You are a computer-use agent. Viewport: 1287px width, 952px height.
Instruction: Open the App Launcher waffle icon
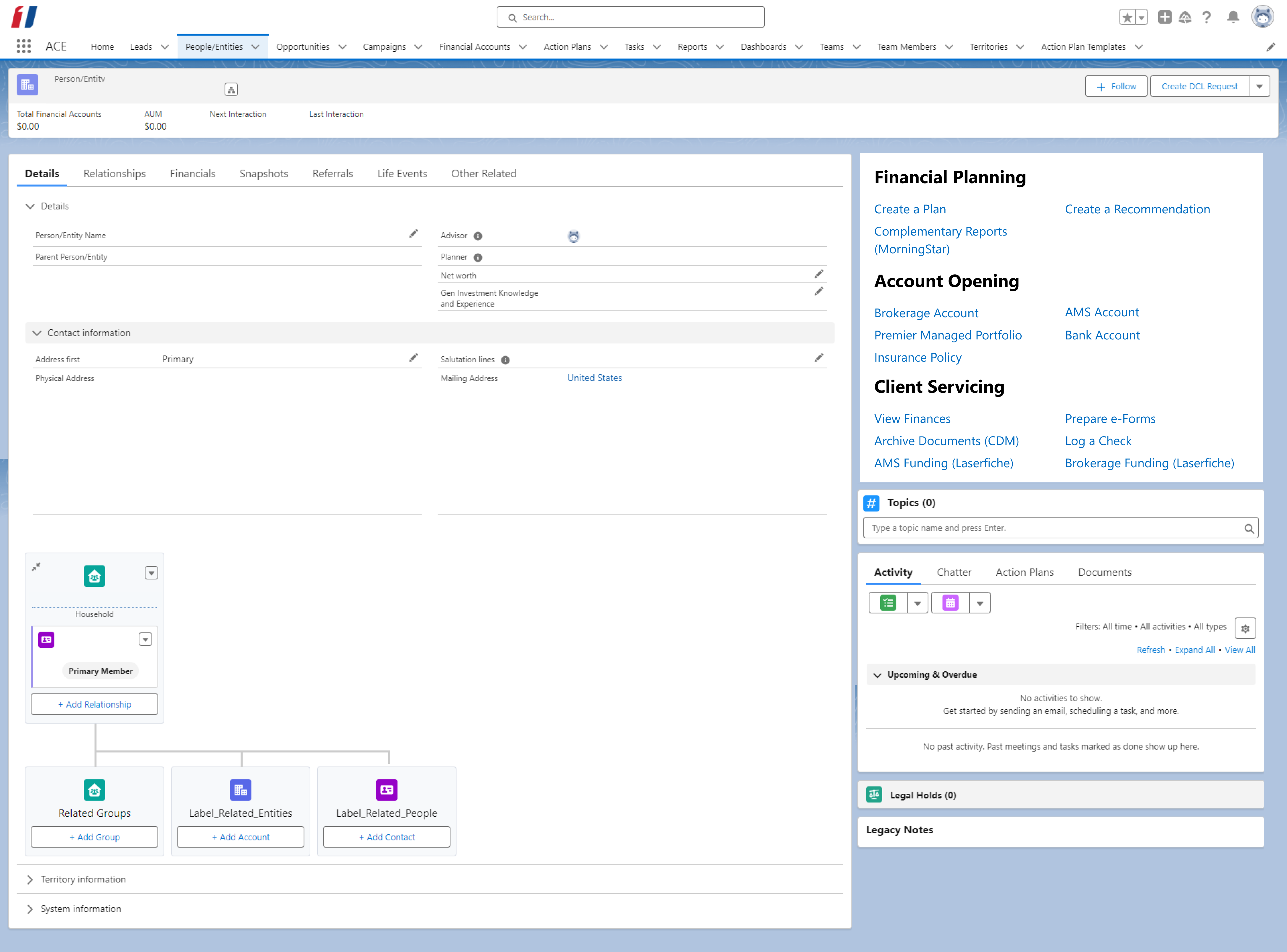pos(24,46)
